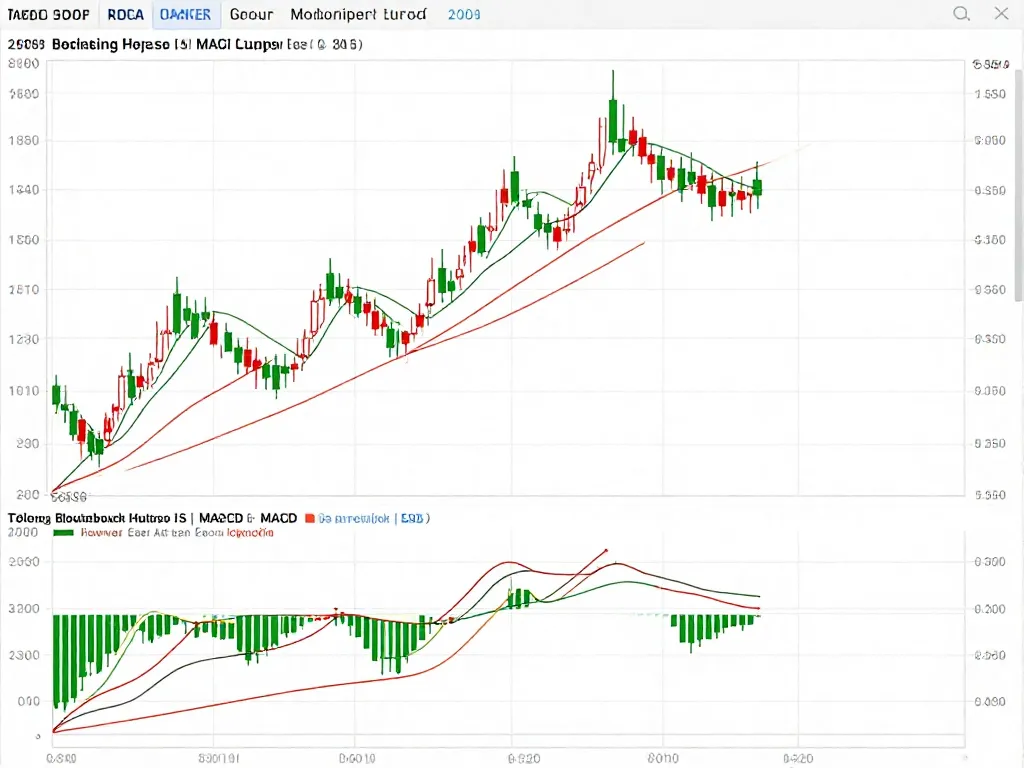1024x768 pixels.
Task: Click the MACD panel title label
Action: pyautogui.click(x=152, y=519)
